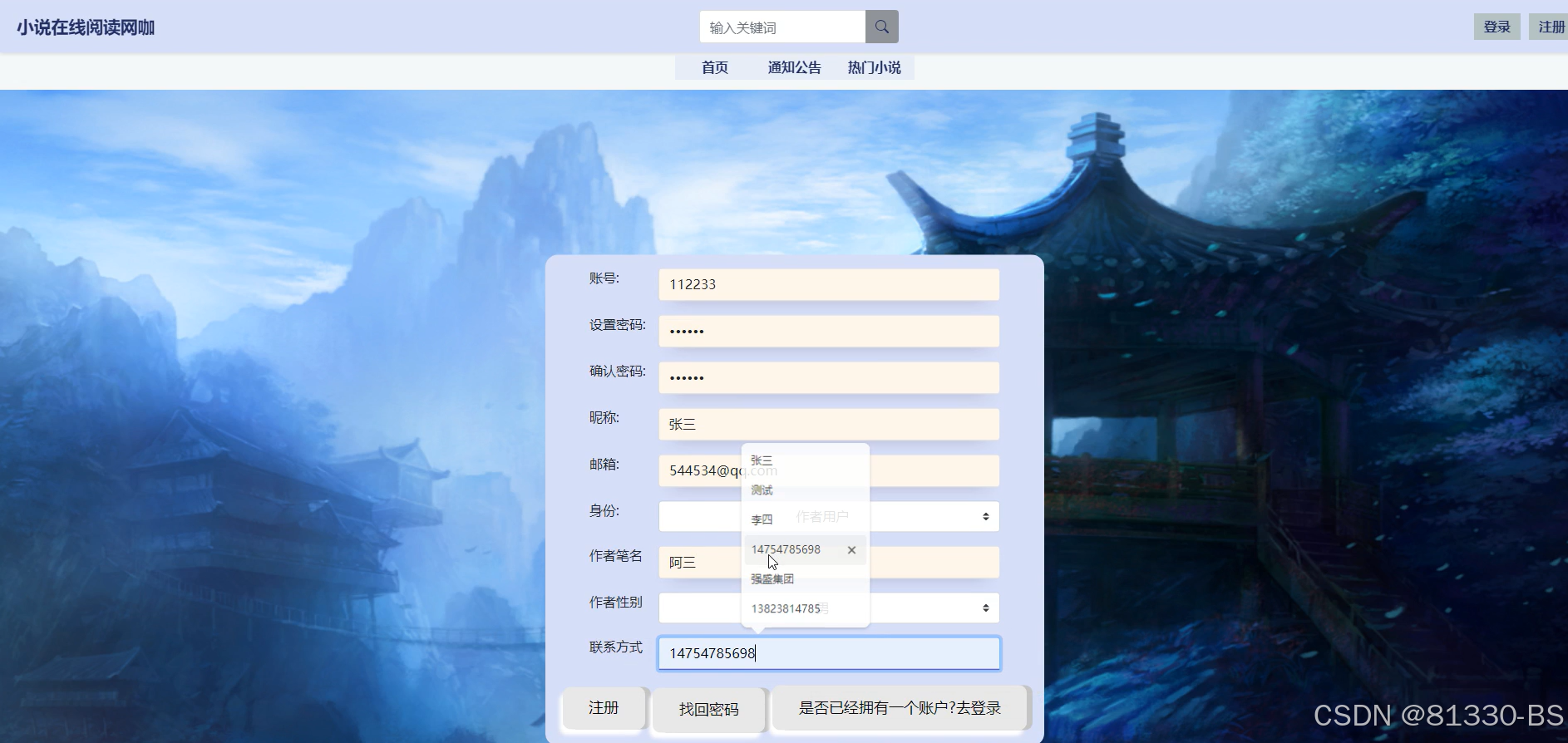1568x743 pixels.
Task: Open the 身份 identity dropdown
Action: [829, 516]
